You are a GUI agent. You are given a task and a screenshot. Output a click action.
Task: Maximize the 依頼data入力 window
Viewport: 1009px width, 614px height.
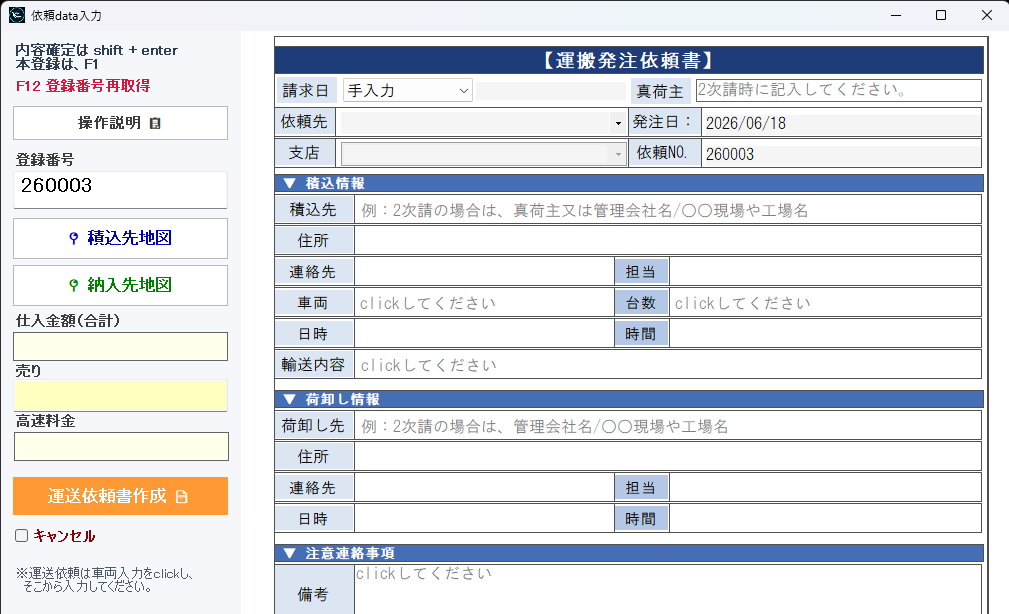pyautogui.click(x=941, y=15)
